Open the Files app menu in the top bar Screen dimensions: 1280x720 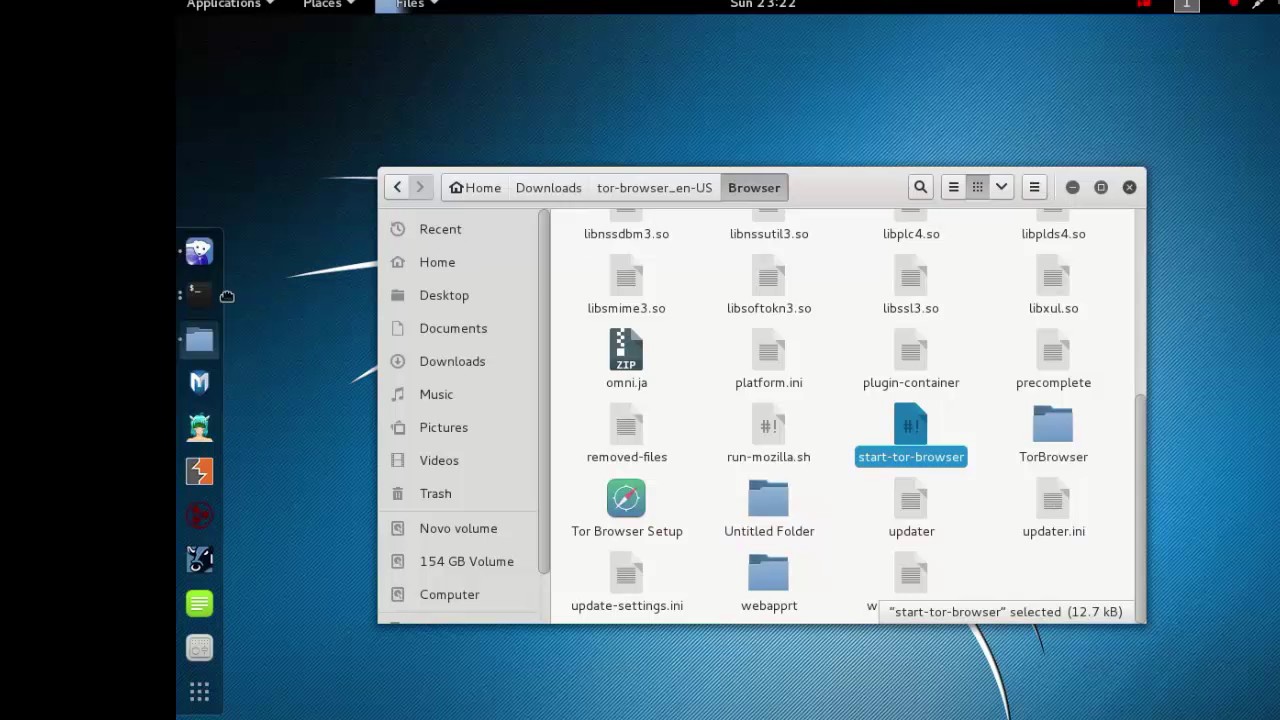pos(408,5)
